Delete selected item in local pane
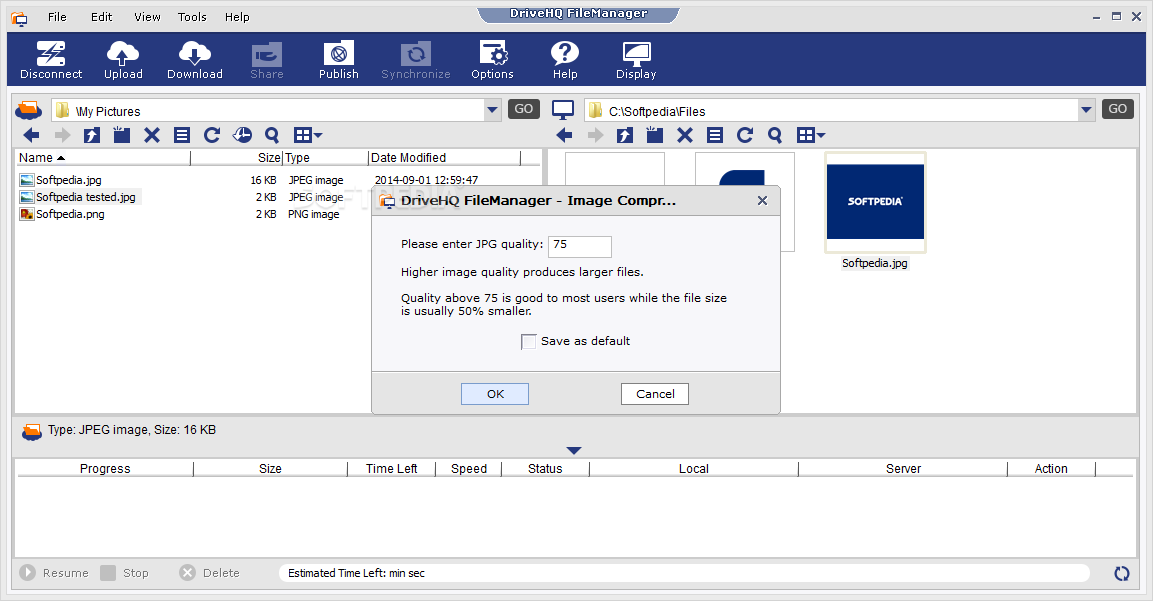Screen dimensions: 1153x601 coord(685,135)
